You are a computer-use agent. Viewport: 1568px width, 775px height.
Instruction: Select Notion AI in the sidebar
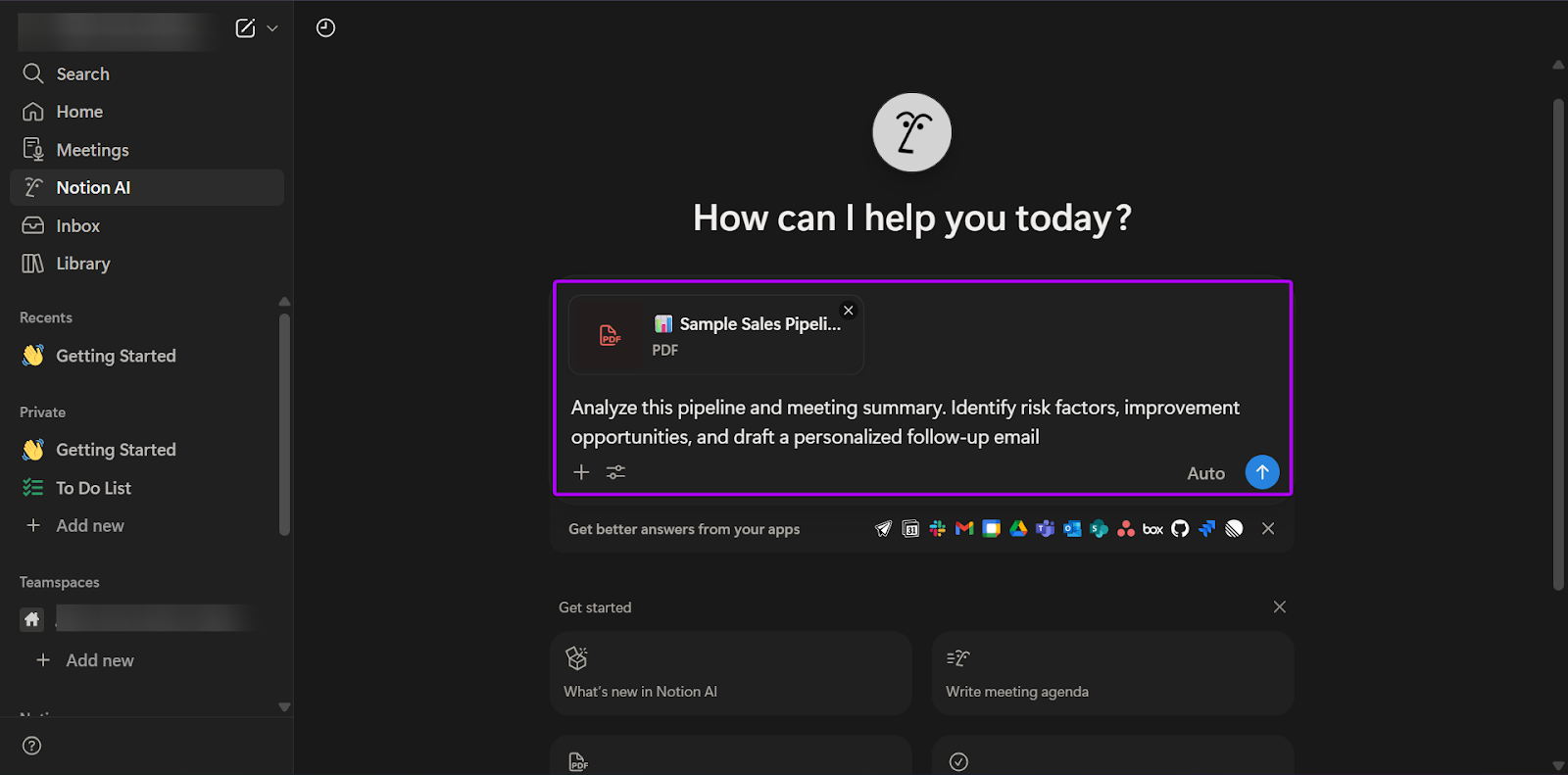(147, 187)
